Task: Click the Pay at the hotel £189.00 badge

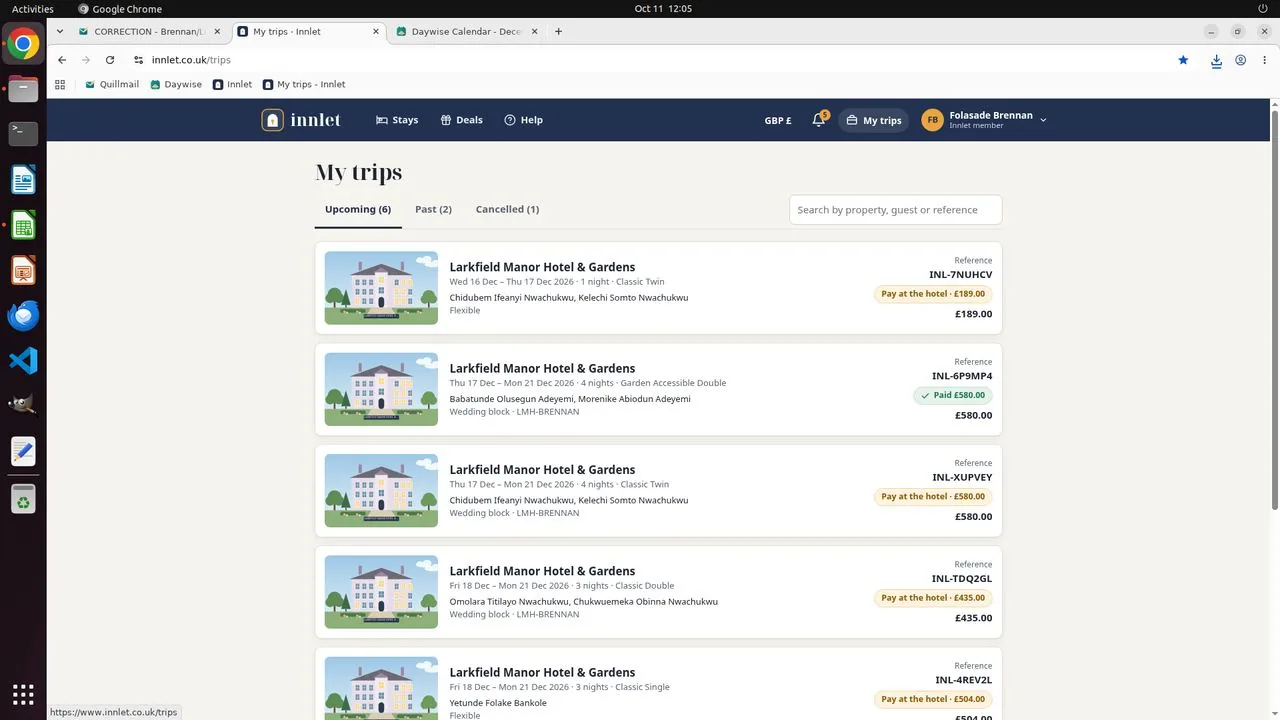Action: pos(933,294)
